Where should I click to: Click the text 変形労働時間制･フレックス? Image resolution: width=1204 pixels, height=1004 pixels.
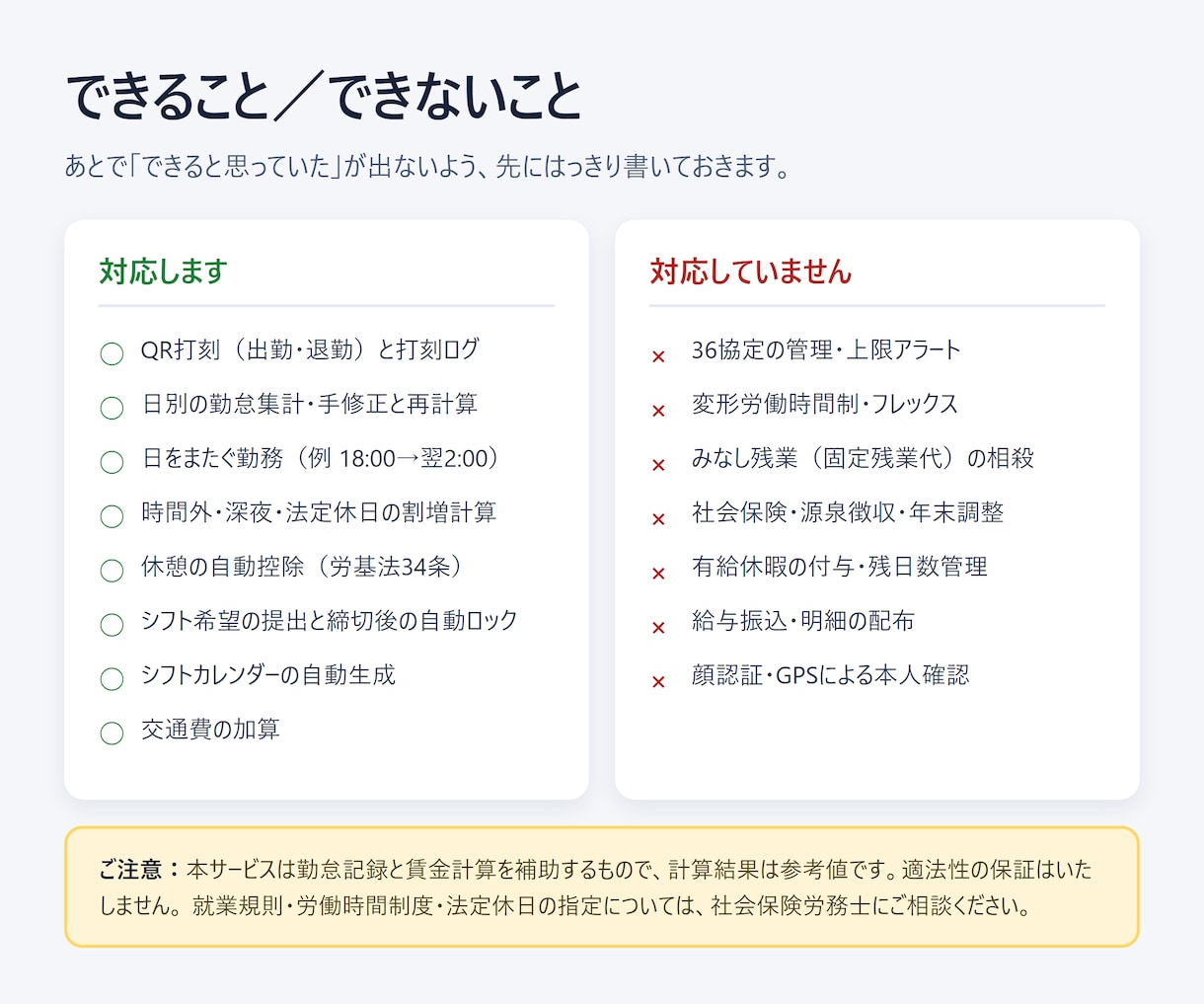coord(825,404)
